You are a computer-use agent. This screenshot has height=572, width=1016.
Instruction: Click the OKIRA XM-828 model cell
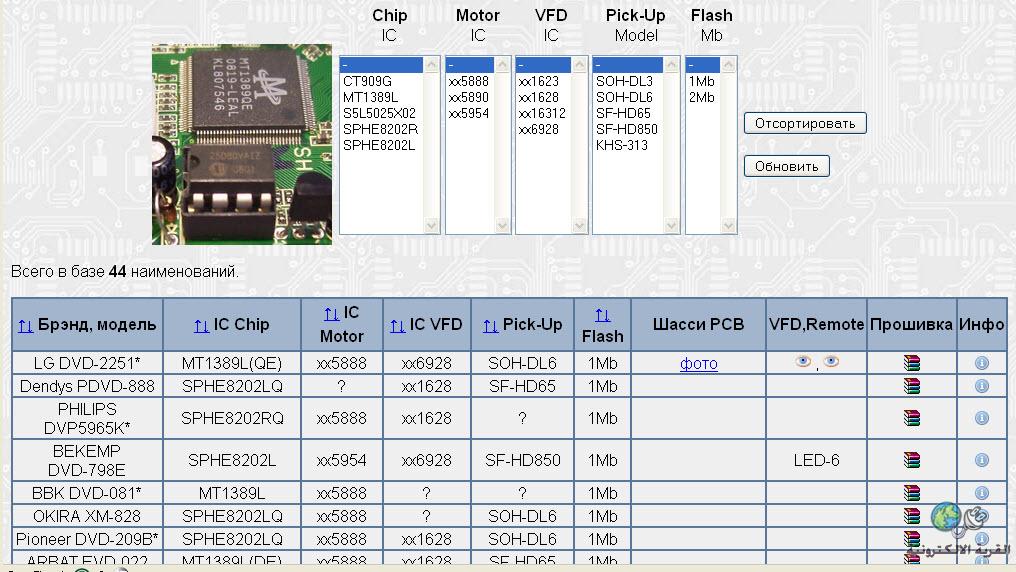tap(87, 516)
